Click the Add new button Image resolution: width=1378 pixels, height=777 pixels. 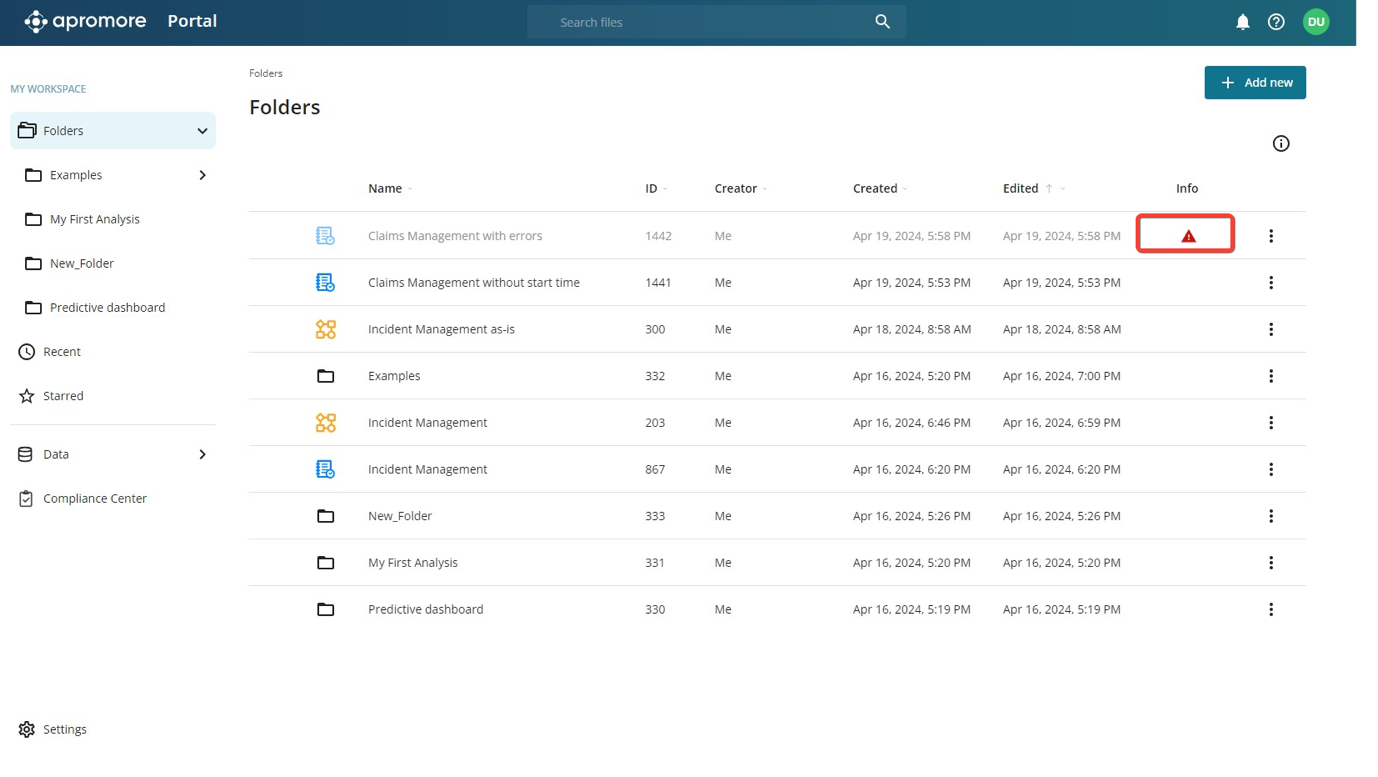click(1255, 83)
